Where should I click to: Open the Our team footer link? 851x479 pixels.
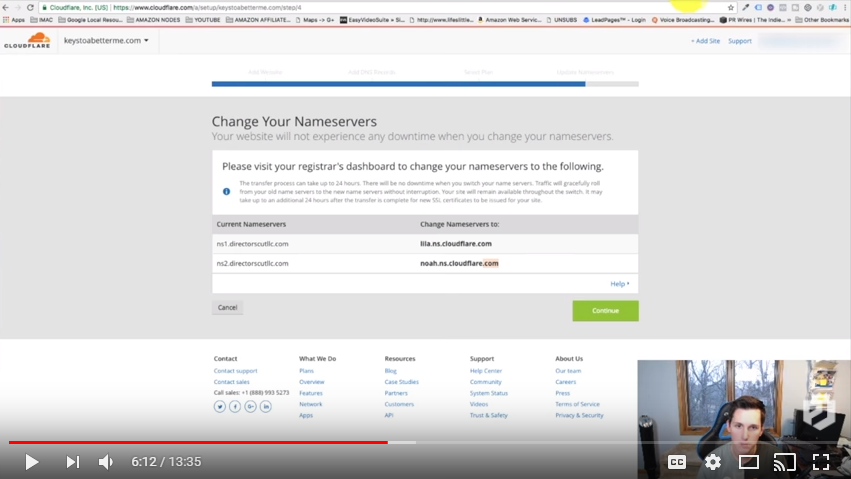(568, 371)
